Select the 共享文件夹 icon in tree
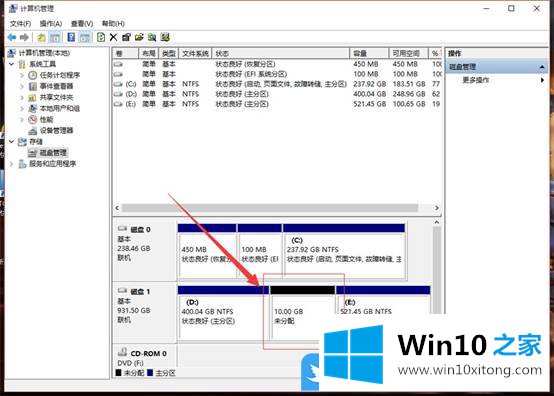This screenshot has width=554, height=396. coord(33,97)
